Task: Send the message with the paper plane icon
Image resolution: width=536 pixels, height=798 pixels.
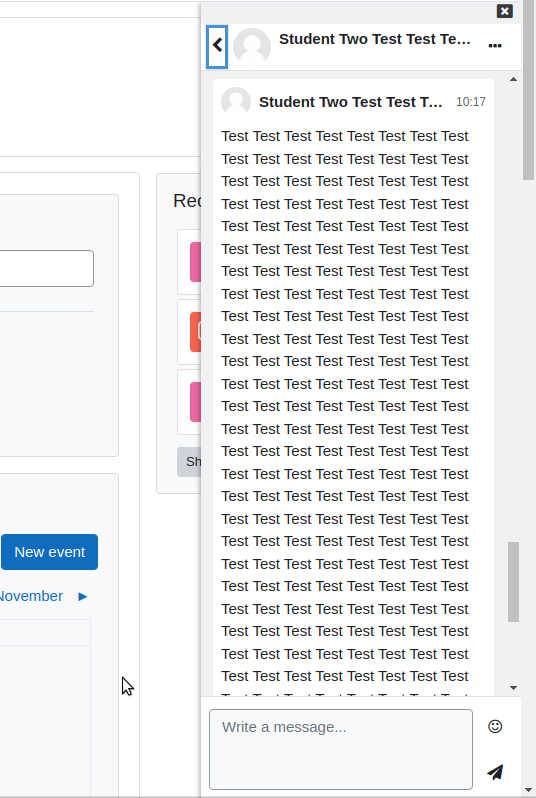Action: pos(495,772)
